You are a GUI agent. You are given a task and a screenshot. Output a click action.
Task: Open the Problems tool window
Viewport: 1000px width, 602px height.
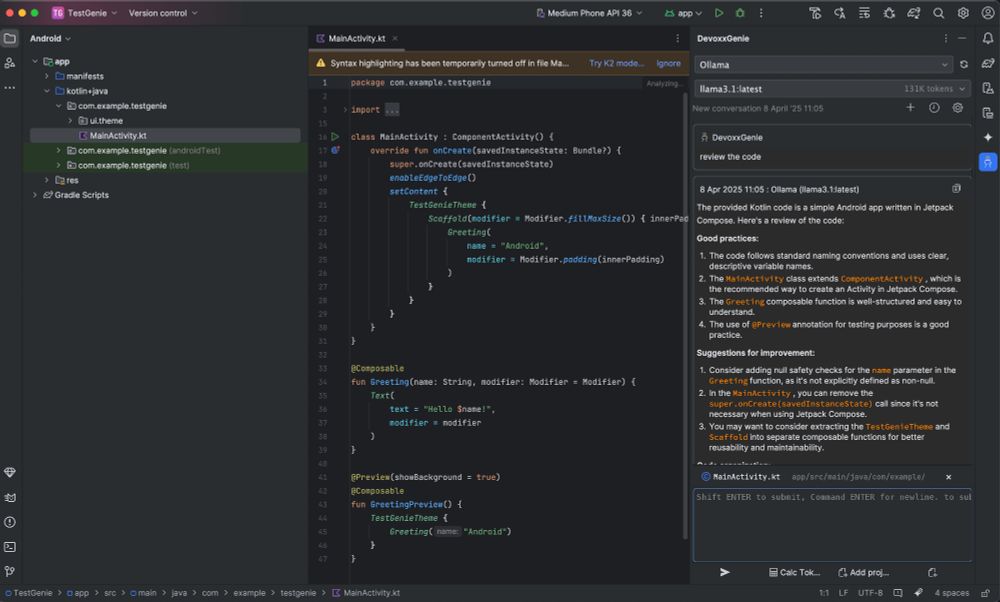point(10,522)
